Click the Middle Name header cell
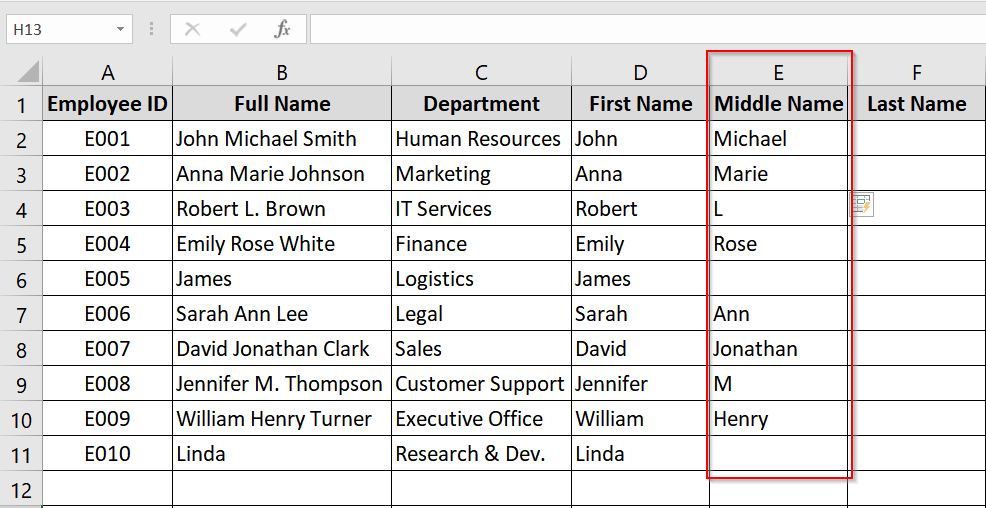 point(778,104)
